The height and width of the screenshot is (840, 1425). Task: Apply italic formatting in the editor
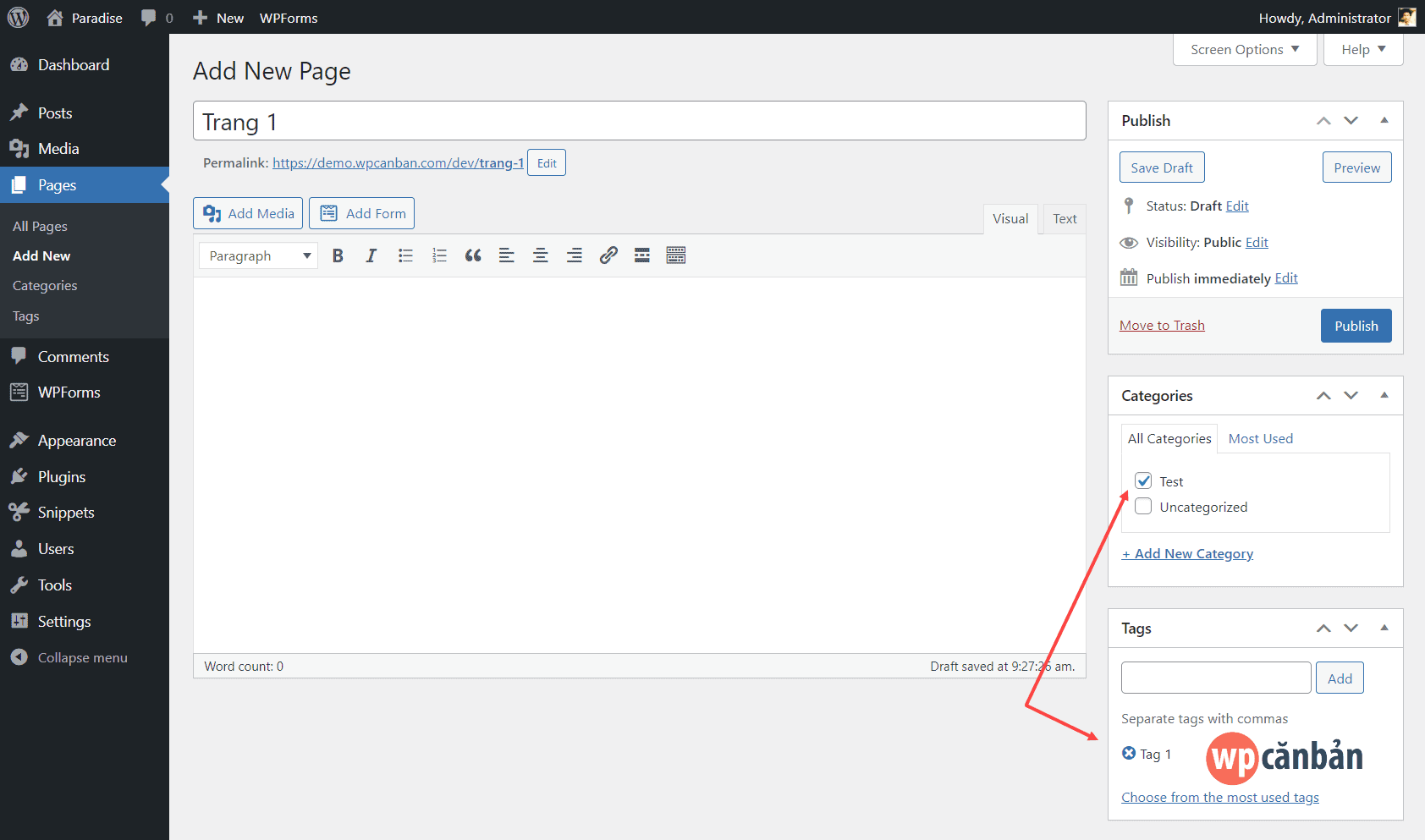(371, 255)
